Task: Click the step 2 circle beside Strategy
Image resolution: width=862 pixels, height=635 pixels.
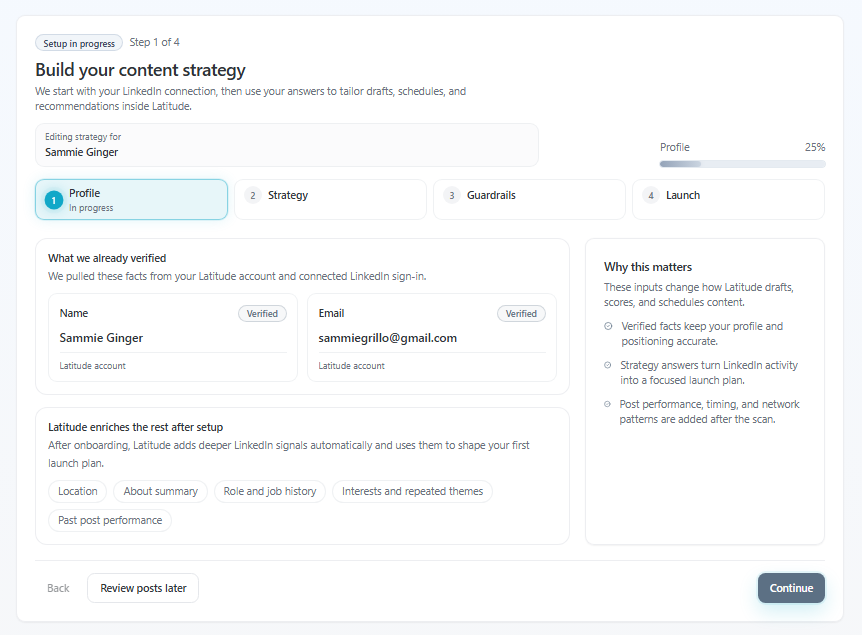Action: [x=253, y=195]
